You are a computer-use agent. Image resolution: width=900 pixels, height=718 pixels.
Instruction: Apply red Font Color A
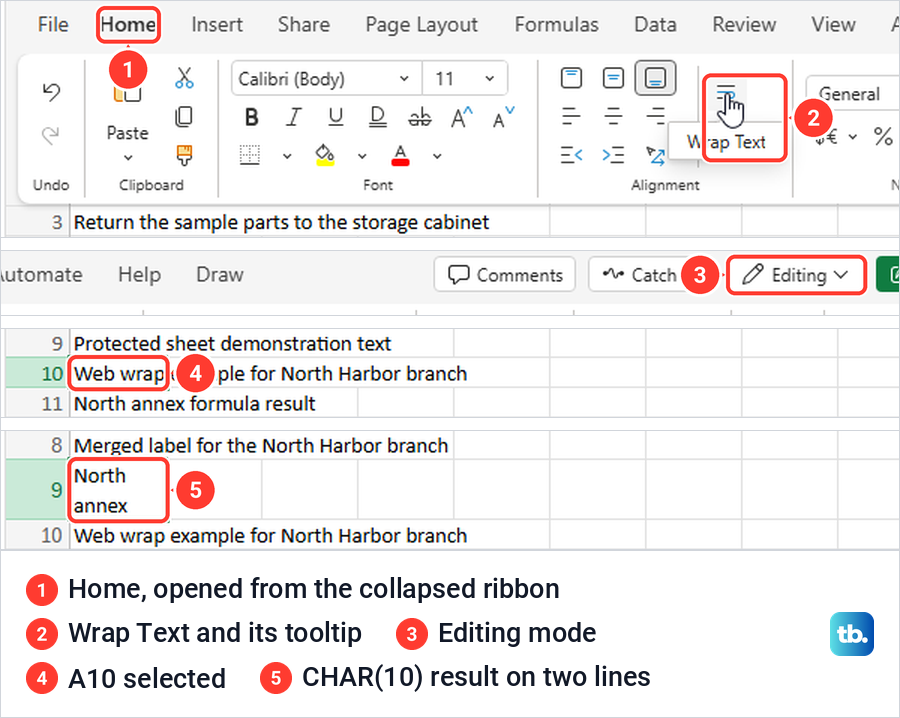[400, 155]
